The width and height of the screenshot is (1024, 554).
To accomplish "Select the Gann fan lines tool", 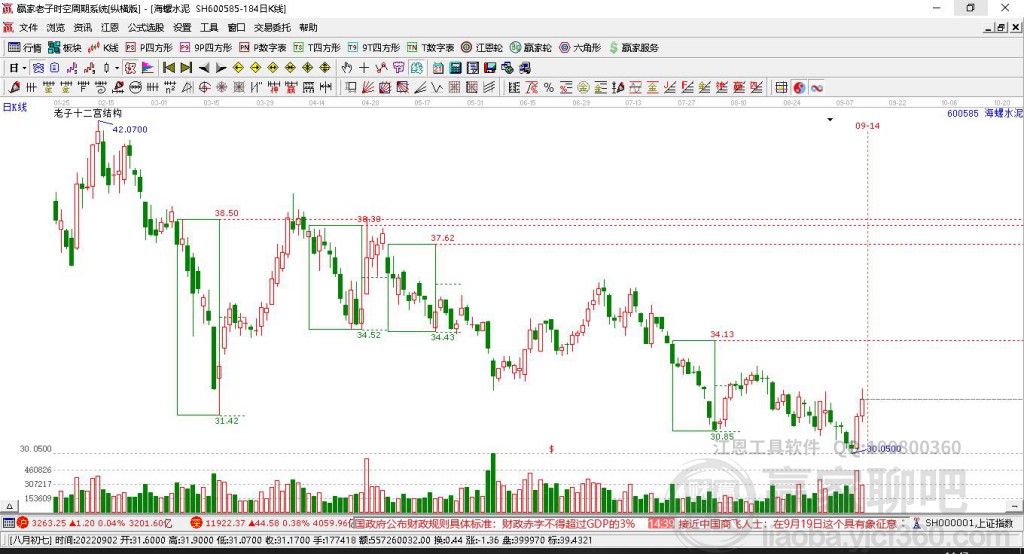I will pyautogui.click(x=368, y=88).
